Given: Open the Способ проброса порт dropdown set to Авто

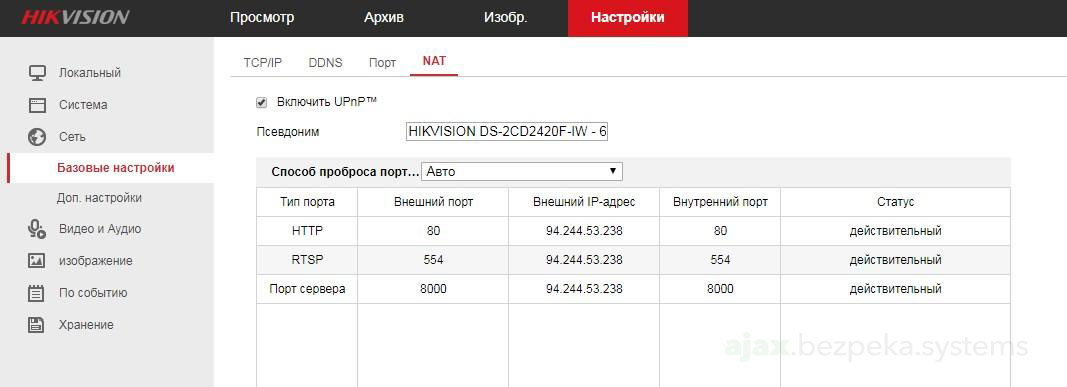Looking at the screenshot, I should (522, 171).
